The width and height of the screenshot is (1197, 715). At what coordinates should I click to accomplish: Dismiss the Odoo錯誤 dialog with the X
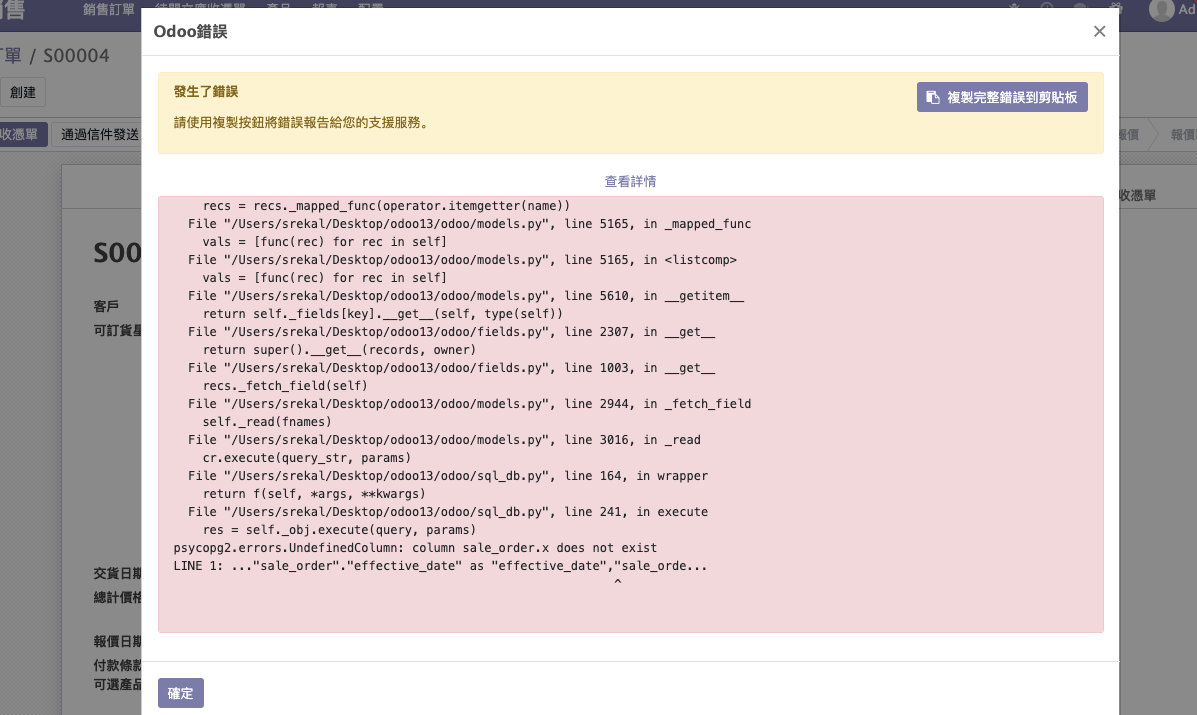coord(1099,31)
